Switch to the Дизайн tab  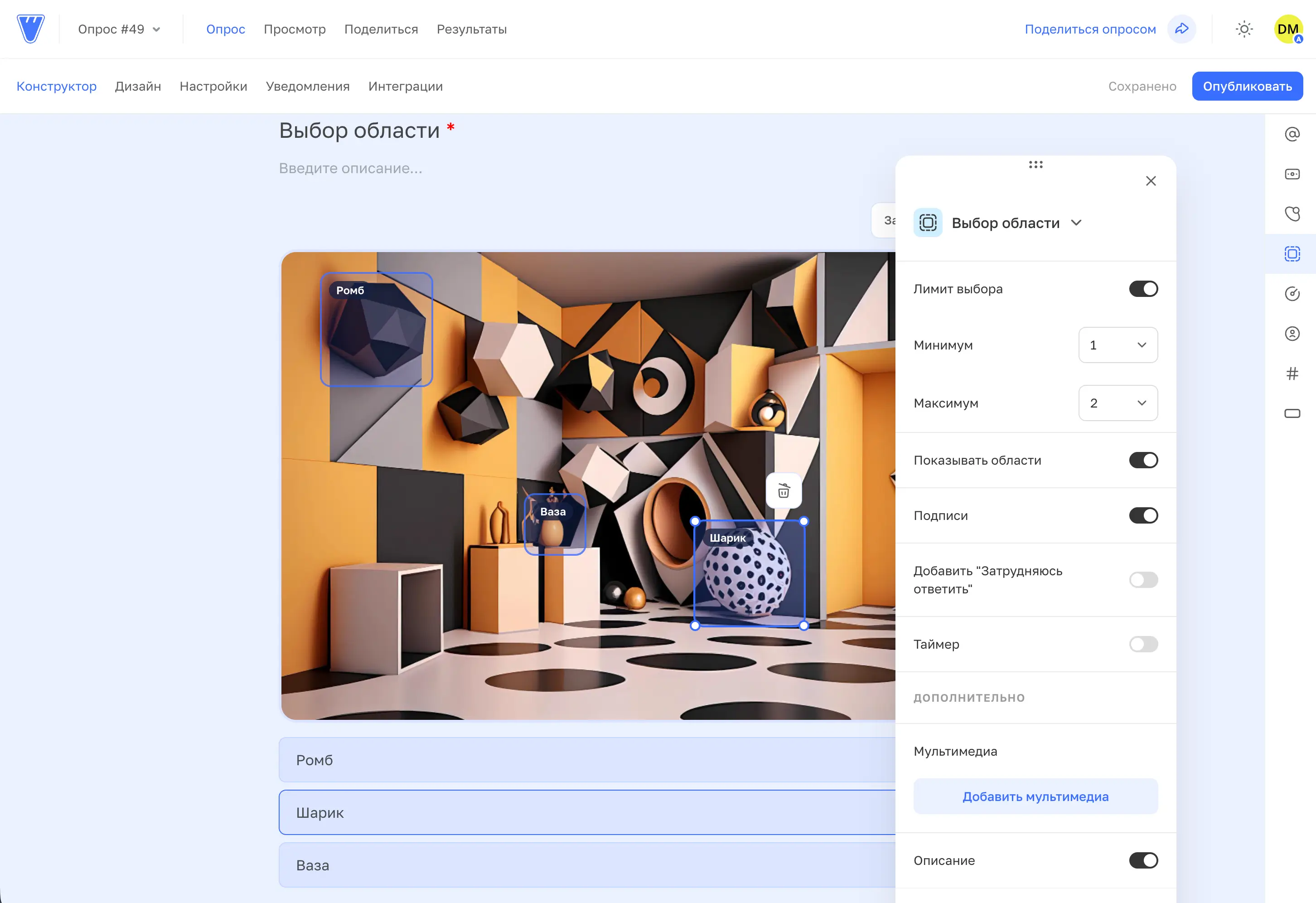coord(138,87)
